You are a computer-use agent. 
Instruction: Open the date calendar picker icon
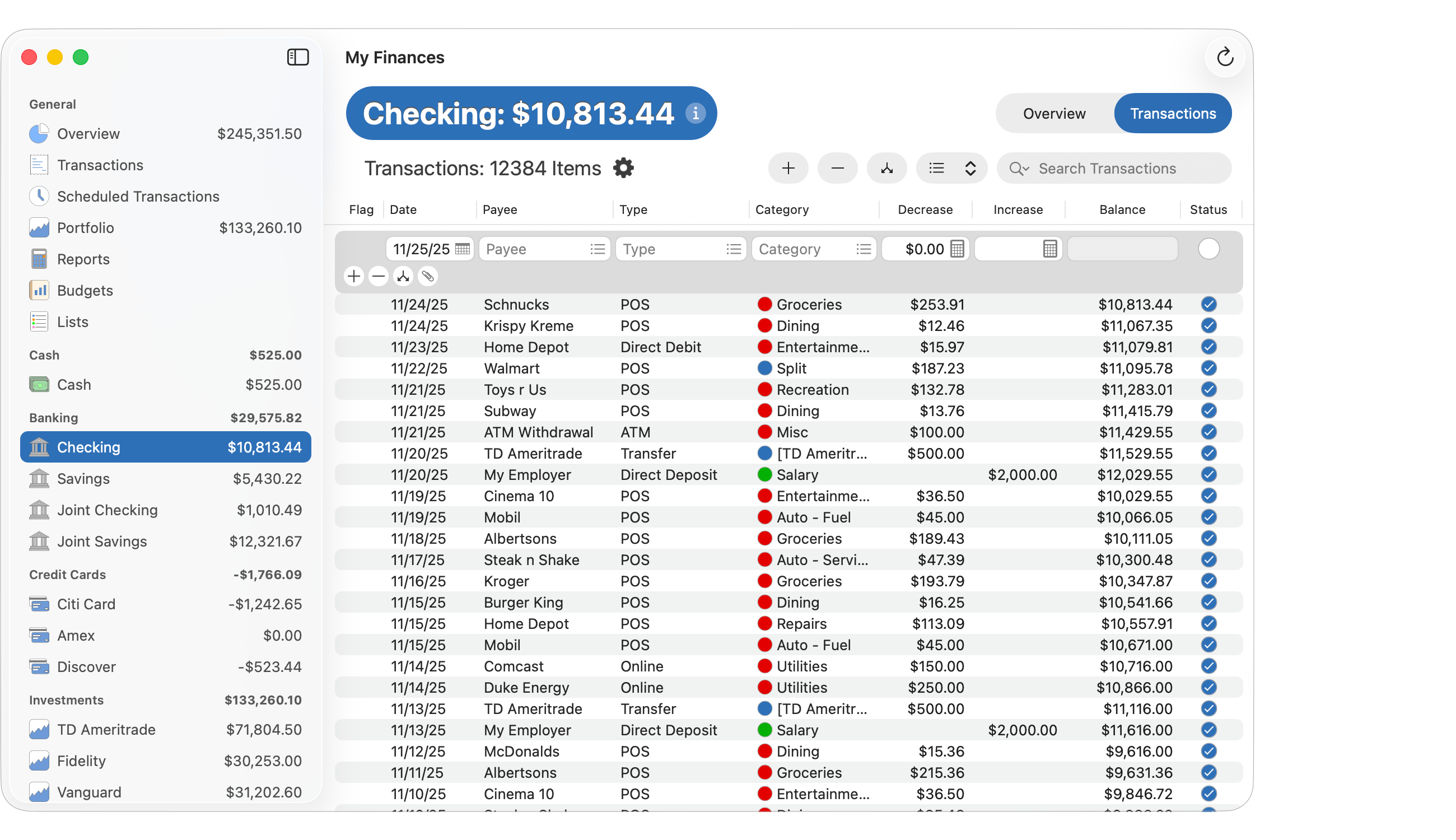[462, 249]
